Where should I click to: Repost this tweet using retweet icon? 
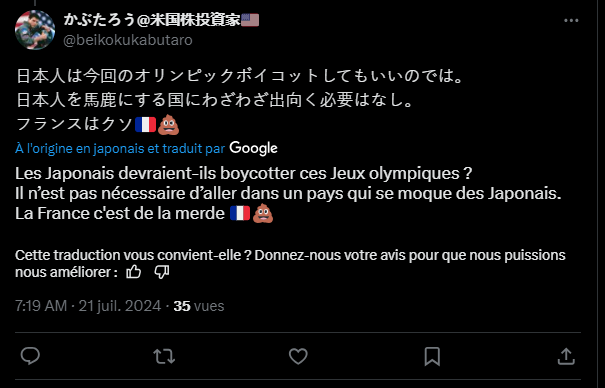coord(164,356)
